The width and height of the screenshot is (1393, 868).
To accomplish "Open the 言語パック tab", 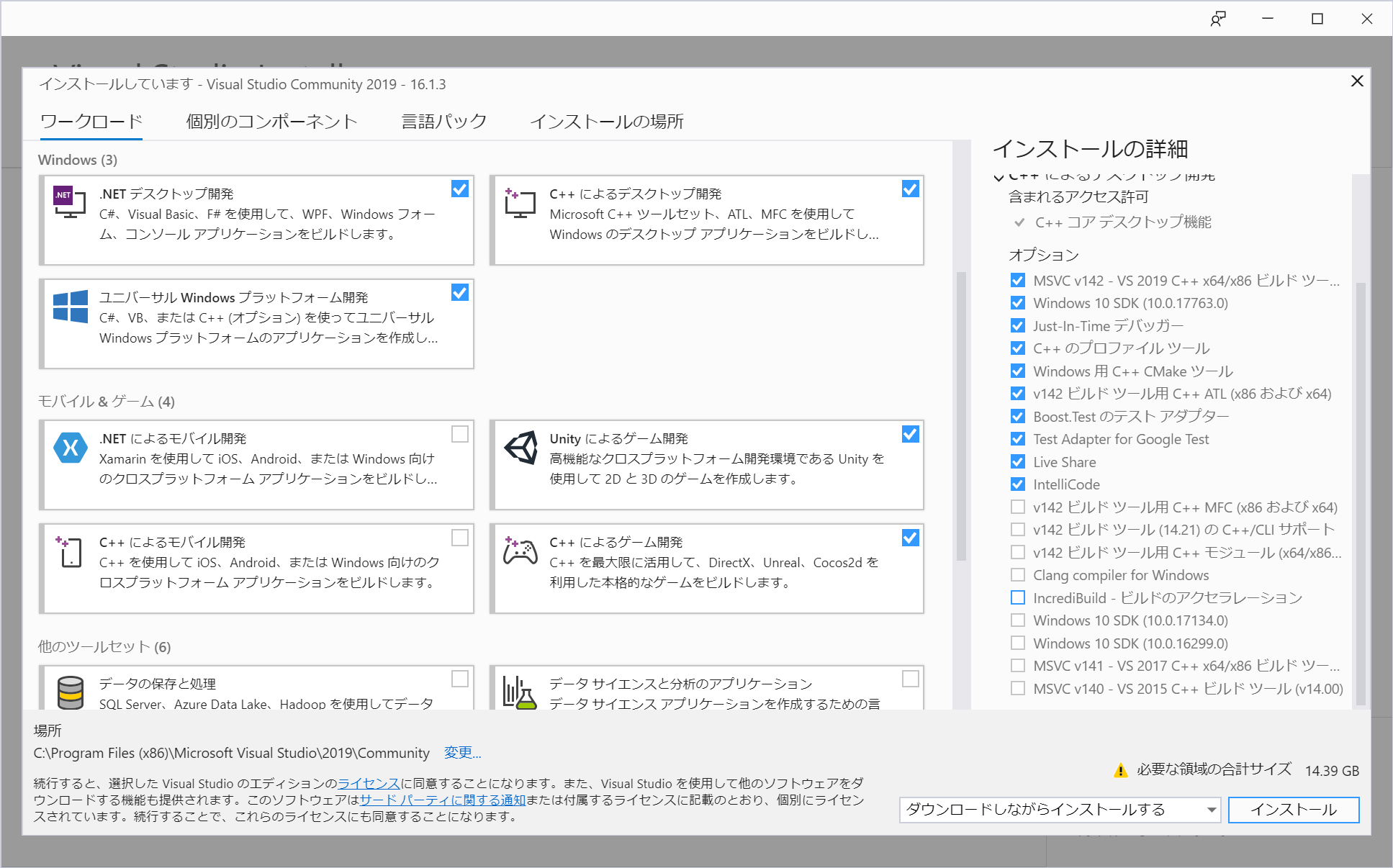I will [x=443, y=121].
